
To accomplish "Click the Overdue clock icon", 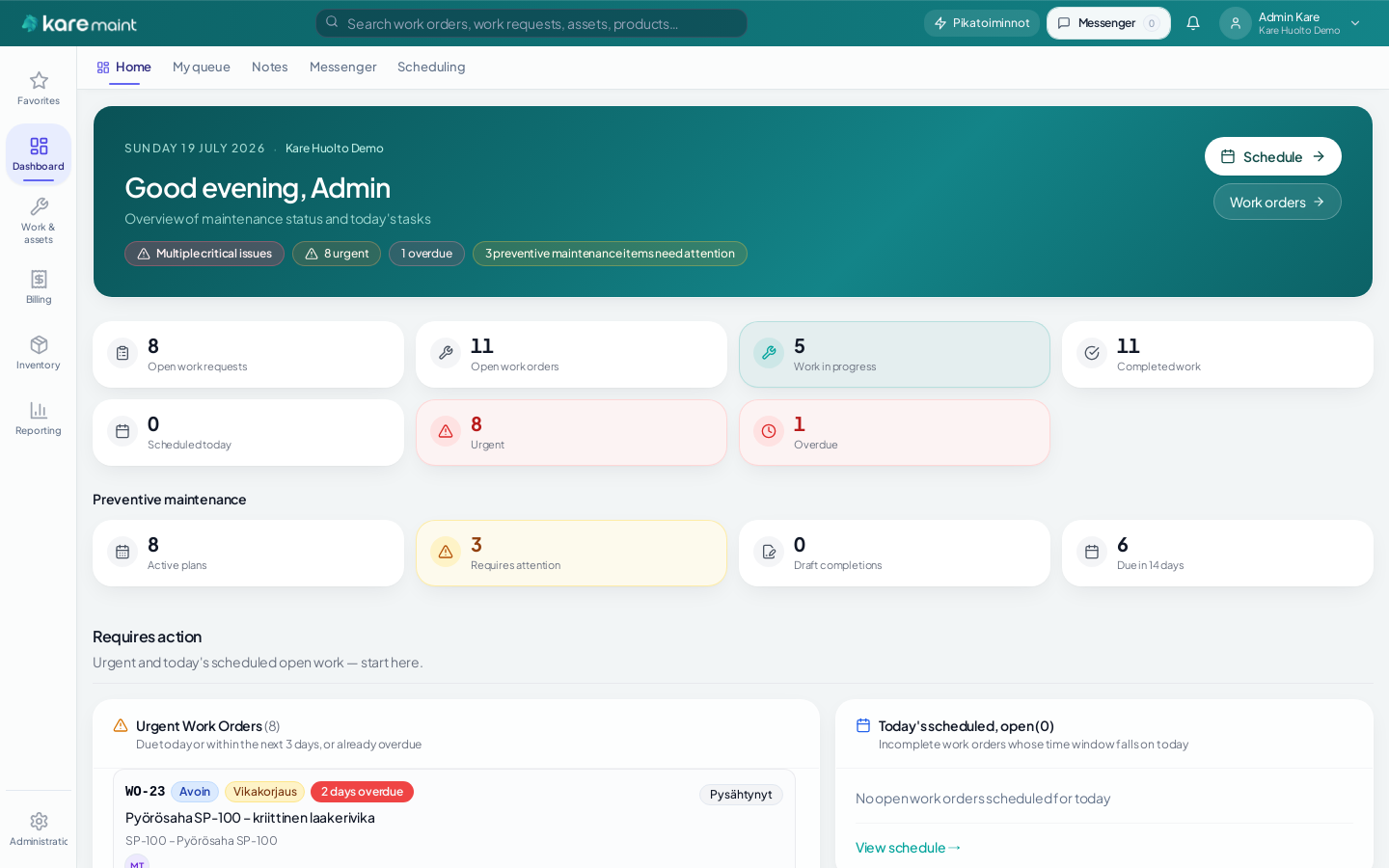I will point(769,431).
